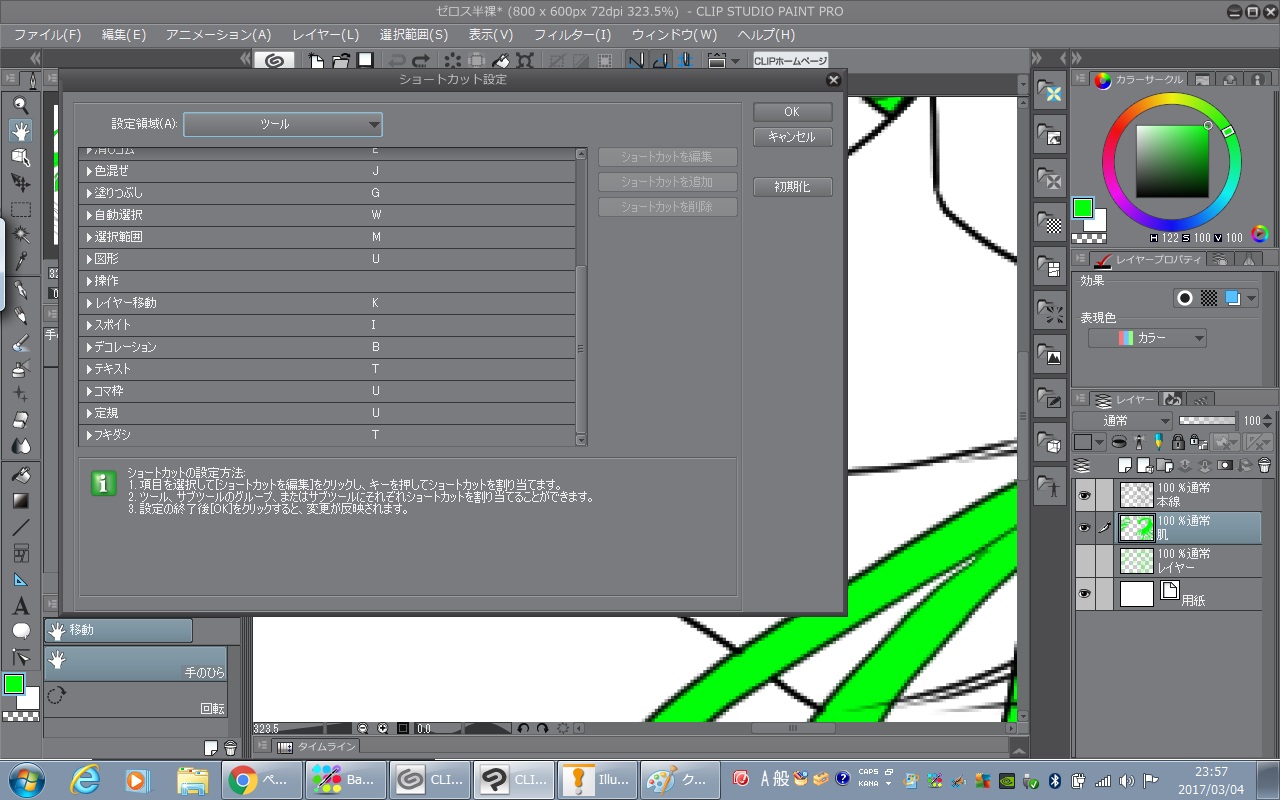Expand the 塗りつぶし shortcut item
The height and width of the screenshot is (800, 1280).
click(89, 193)
